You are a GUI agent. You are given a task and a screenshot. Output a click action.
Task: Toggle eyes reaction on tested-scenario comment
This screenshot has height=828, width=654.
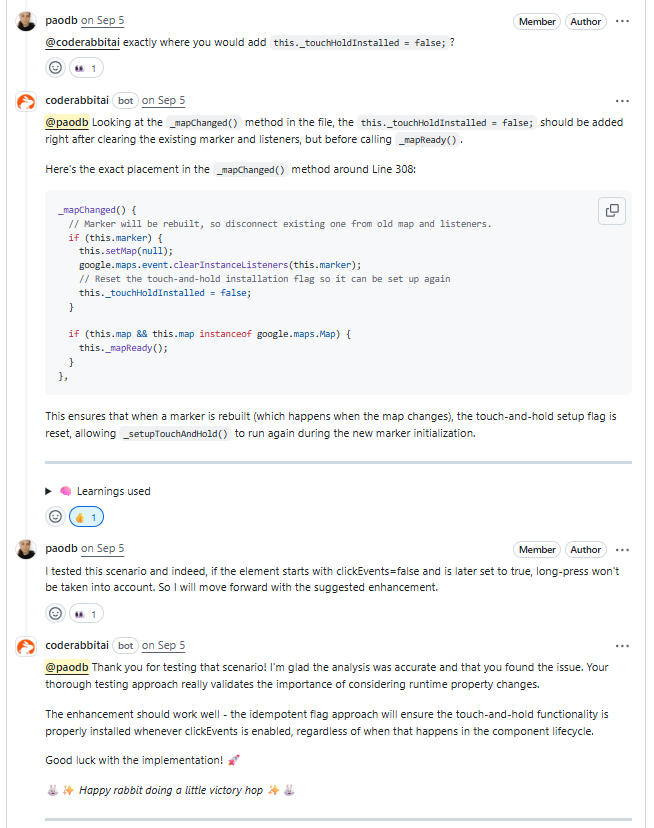click(x=87, y=613)
